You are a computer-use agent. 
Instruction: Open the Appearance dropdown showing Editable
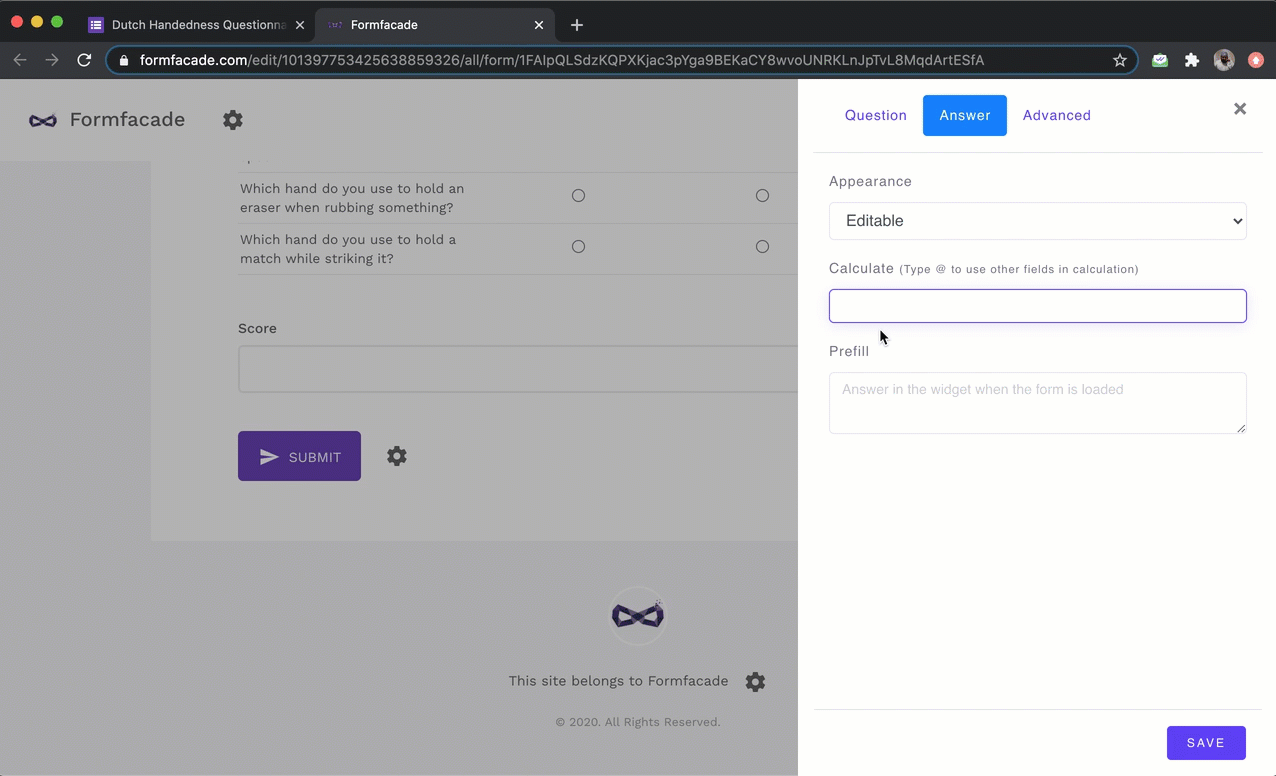[1037, 220]
